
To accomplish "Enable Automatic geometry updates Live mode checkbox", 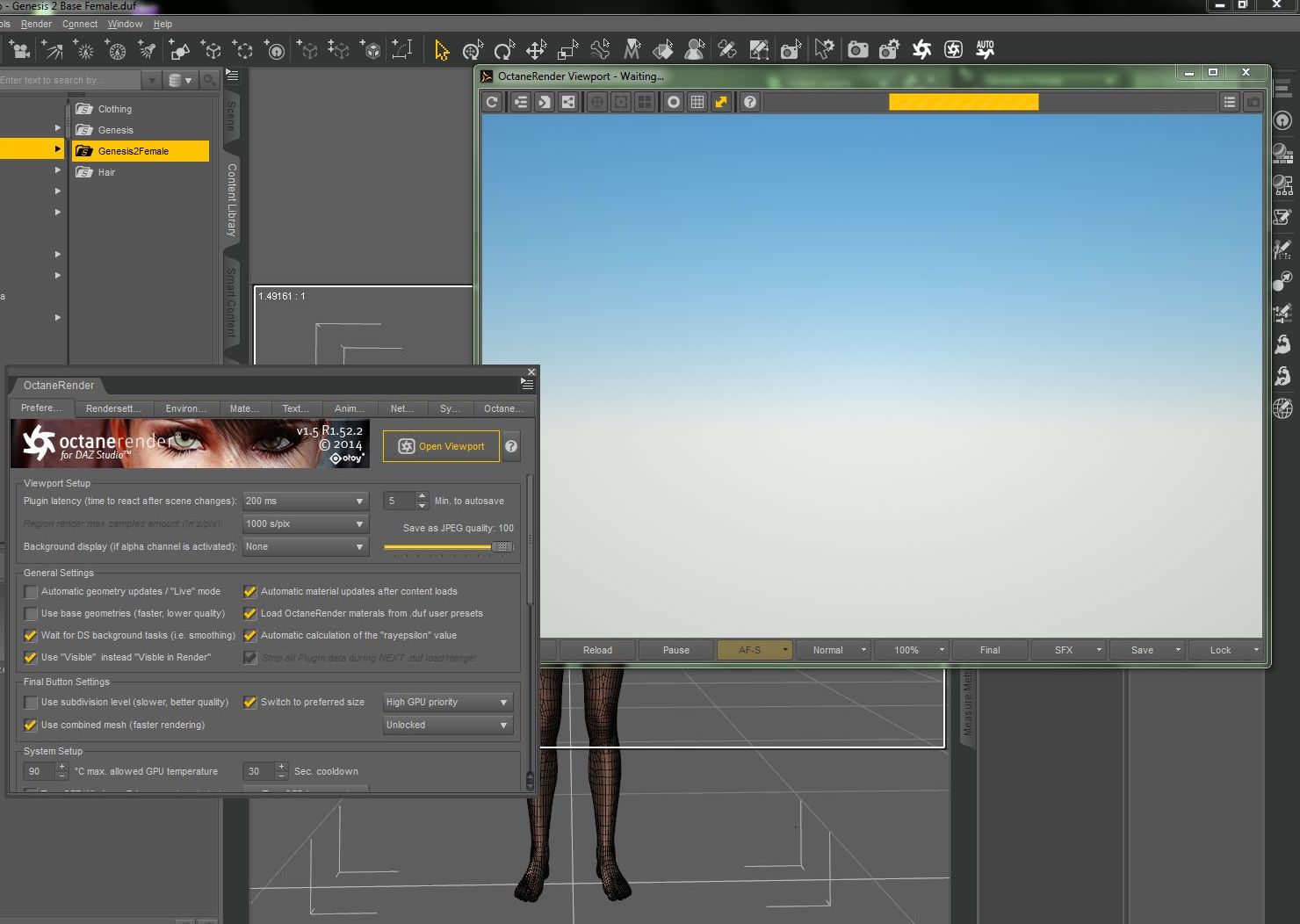I will coord(32,592).
